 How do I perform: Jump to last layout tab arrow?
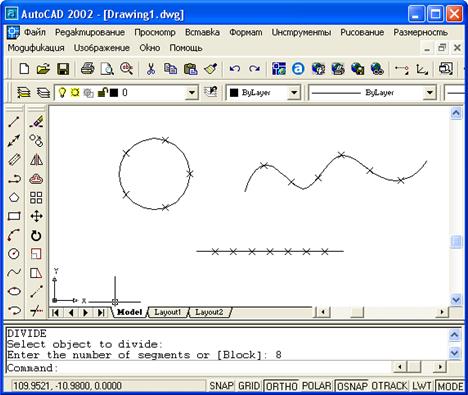coord(101,313)
